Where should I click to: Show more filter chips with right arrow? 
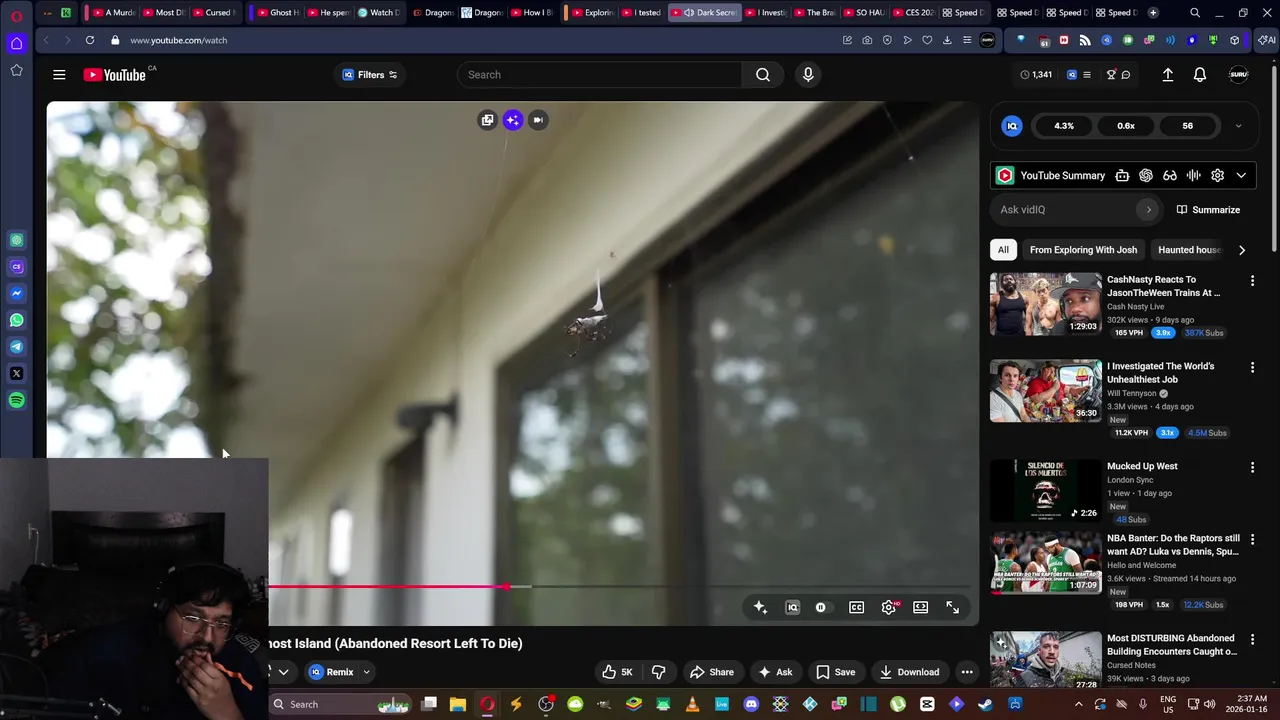point(1242,250)
